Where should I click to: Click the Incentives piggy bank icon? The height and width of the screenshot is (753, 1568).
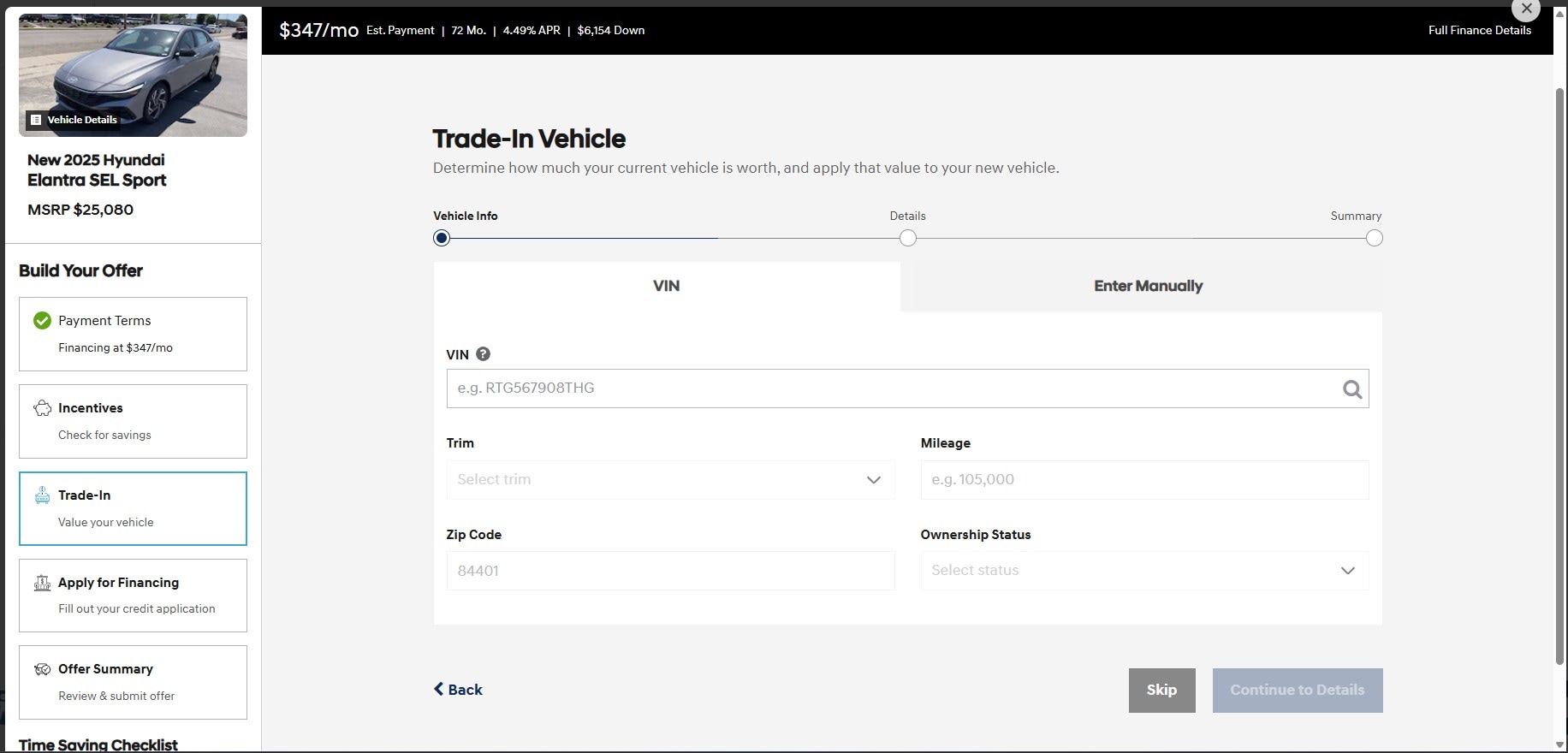click(x=42, y=408)
